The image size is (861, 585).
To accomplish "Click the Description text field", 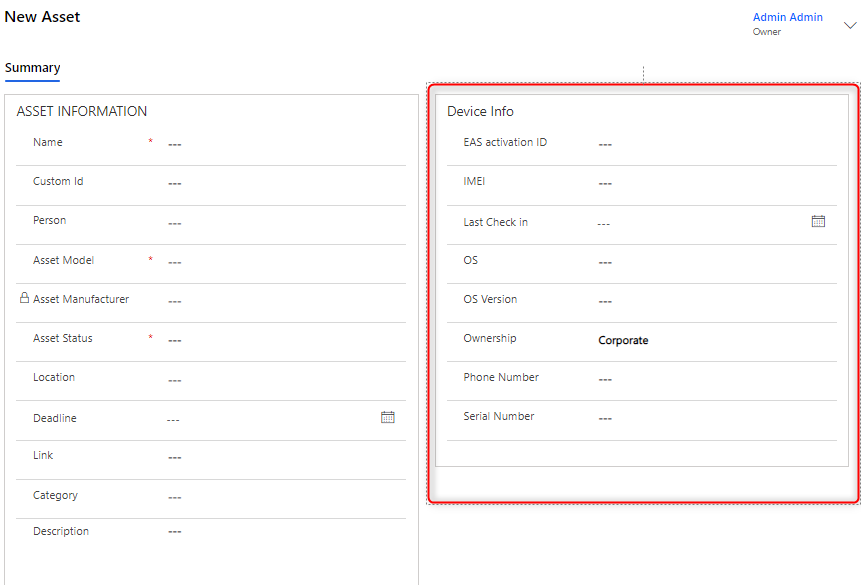I will (x=280, y=532).
